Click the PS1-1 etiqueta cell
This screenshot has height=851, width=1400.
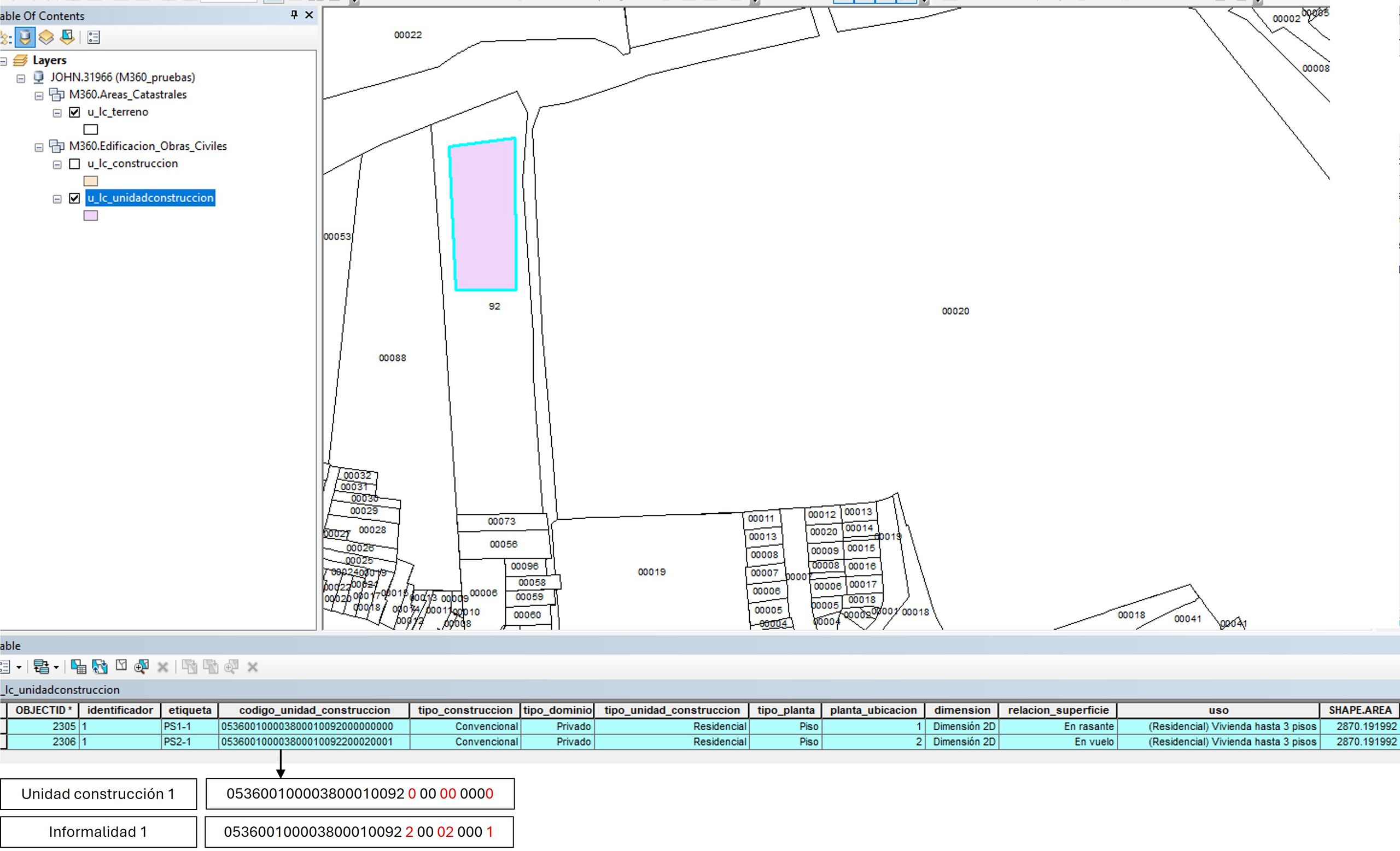point(190,726)
